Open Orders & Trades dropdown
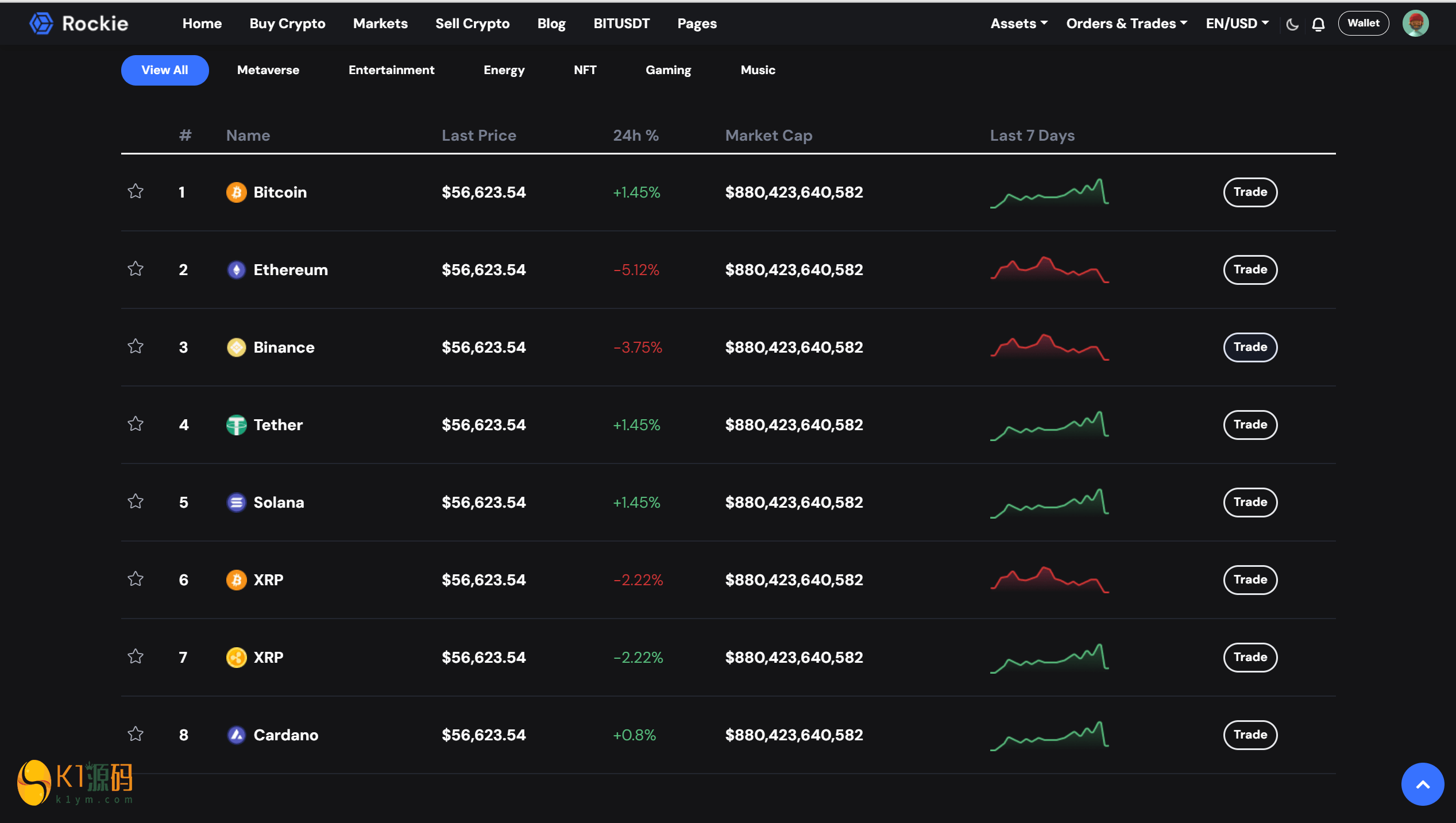Viewport: 1456px width, 823px height. click(x=1126, y=24)
